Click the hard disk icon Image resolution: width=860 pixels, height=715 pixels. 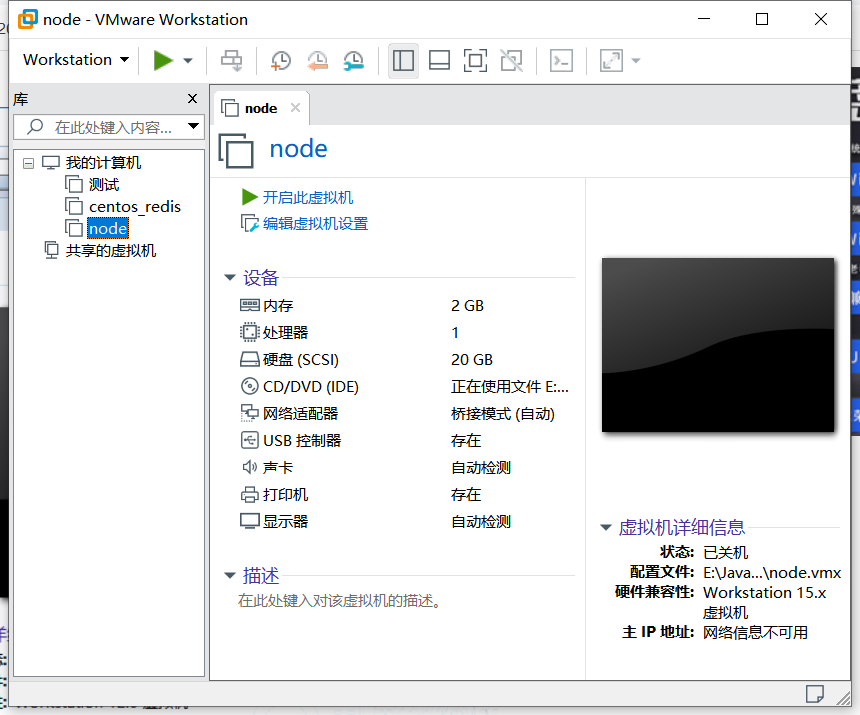click(250, 360)
